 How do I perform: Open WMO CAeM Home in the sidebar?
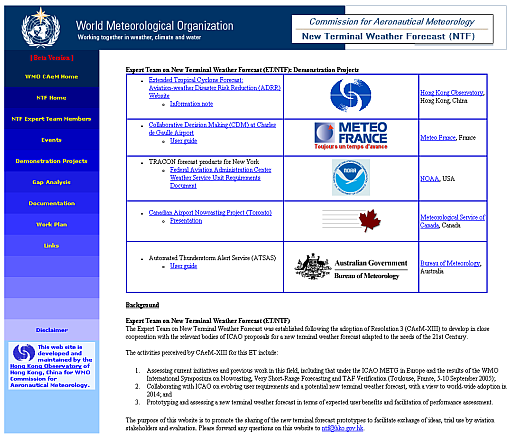click(52, 77)
